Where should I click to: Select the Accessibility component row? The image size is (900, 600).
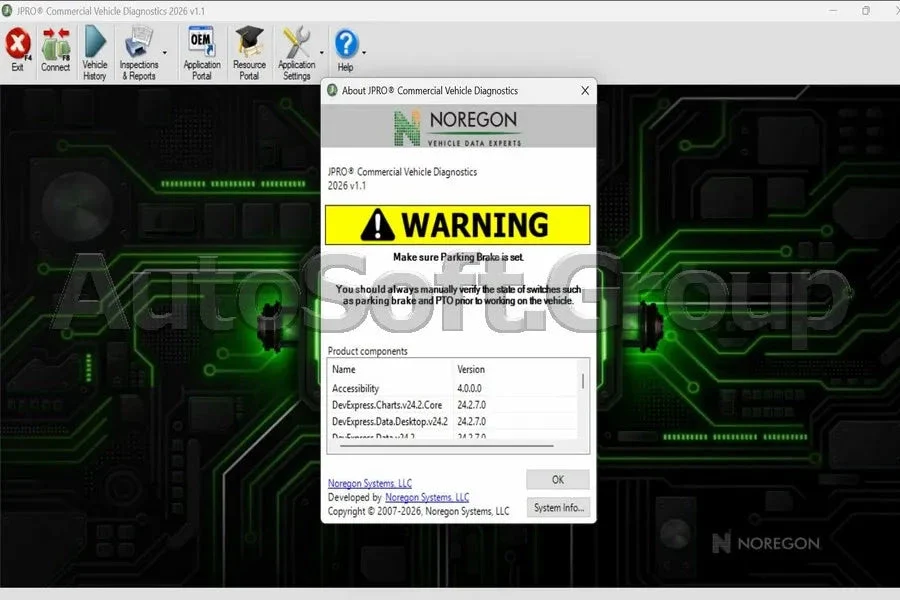453,389
